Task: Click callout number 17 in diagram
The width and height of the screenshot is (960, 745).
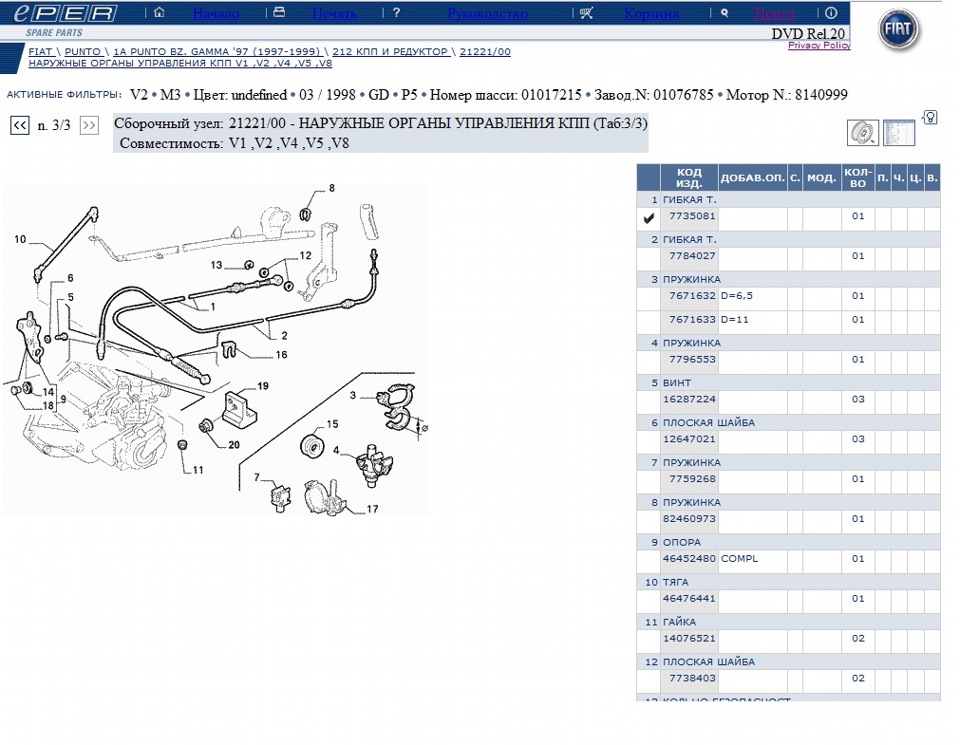Action: 372,509
